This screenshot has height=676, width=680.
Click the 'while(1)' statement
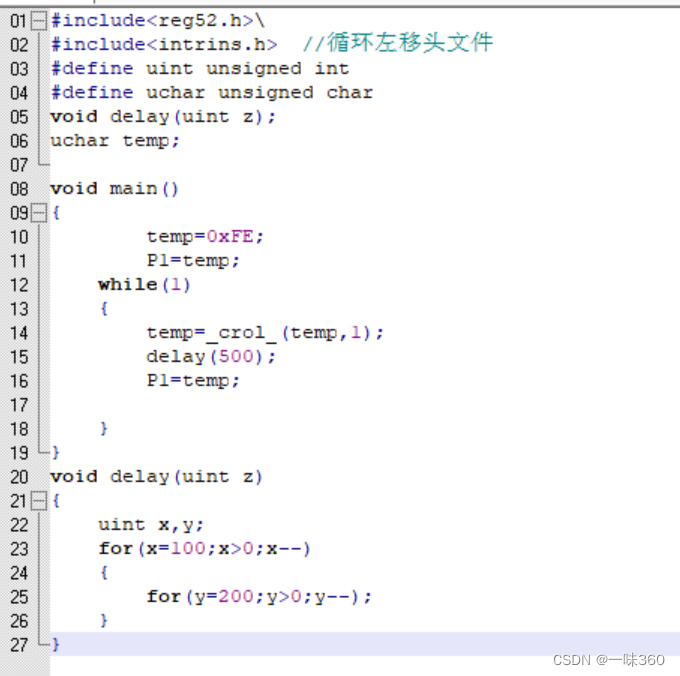coord(144,285)
